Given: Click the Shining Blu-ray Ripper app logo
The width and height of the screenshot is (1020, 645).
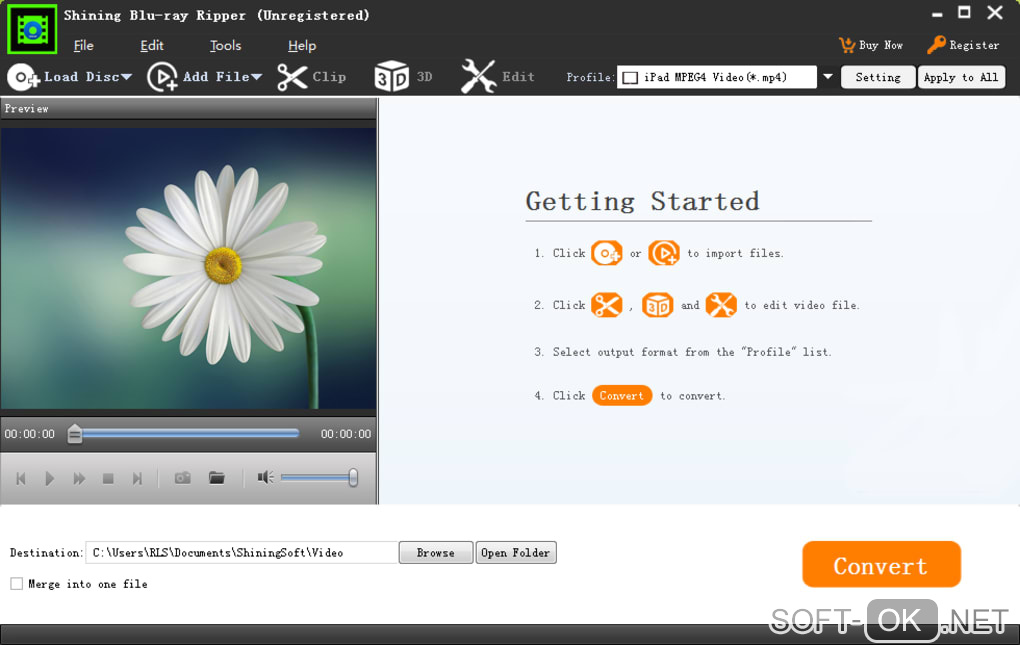Looking at the screenshot, I should 32,29.
